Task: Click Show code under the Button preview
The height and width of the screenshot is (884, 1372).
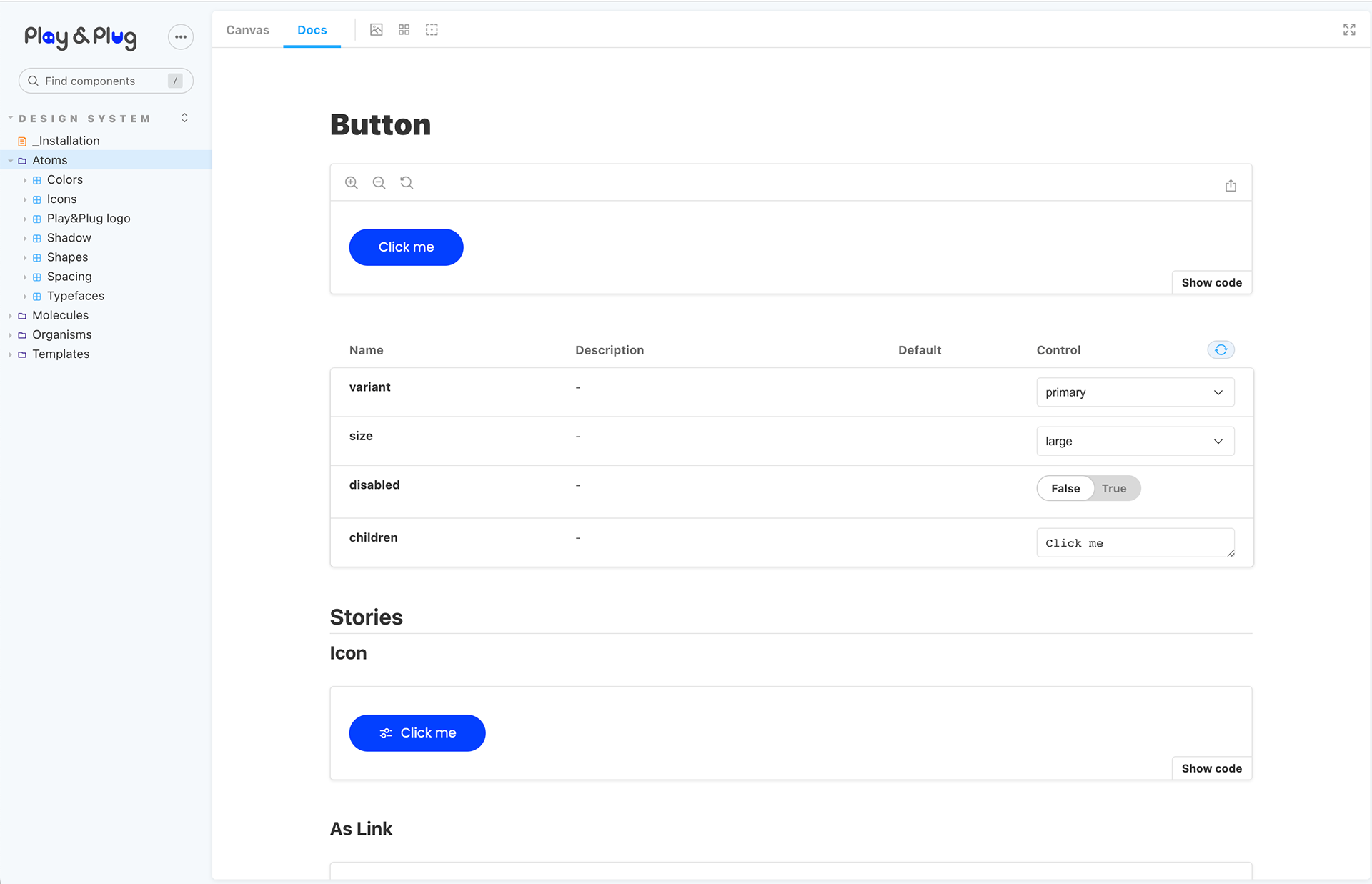Action: coord(1211,283)
